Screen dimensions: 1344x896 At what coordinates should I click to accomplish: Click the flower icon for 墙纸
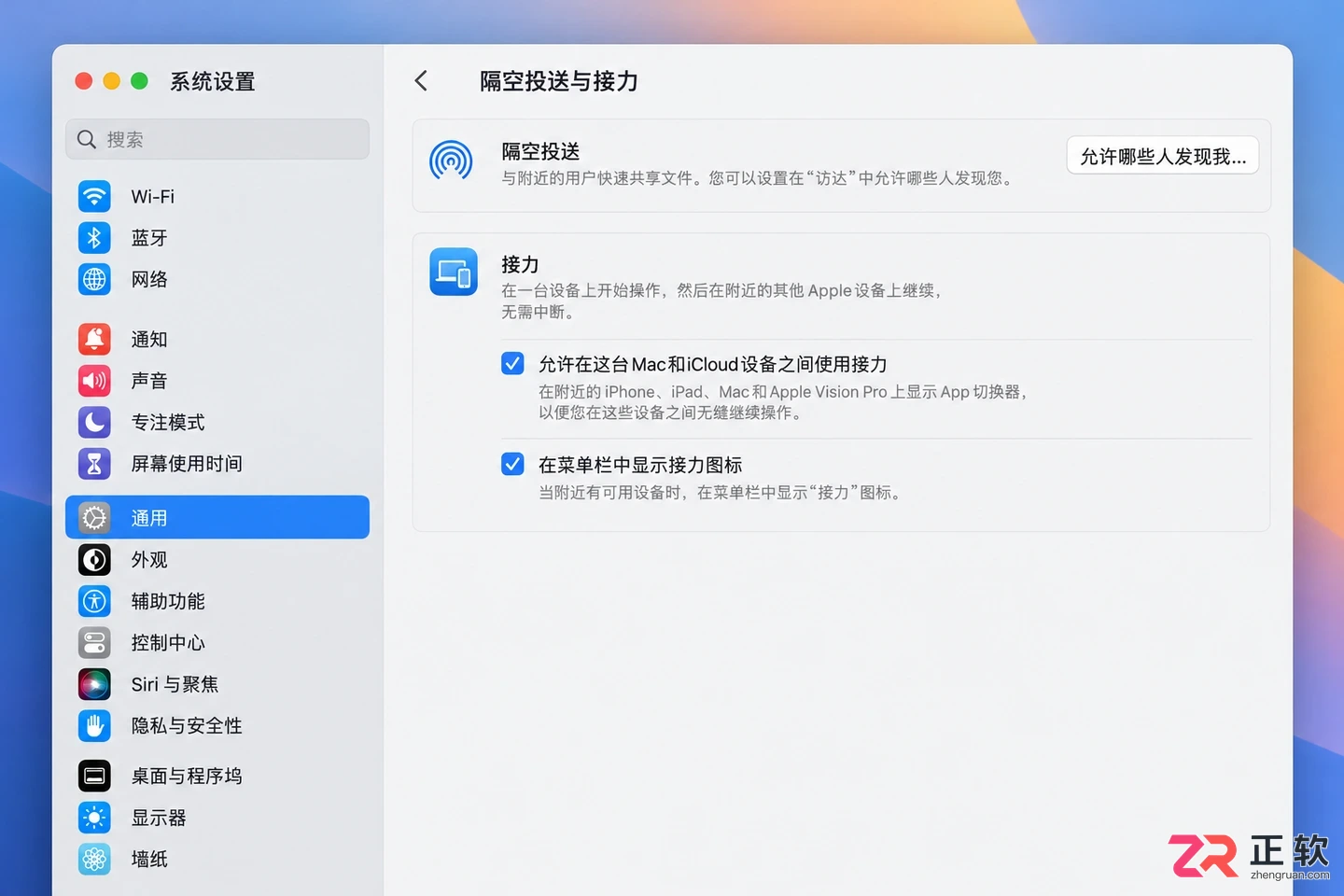[94, 859]
